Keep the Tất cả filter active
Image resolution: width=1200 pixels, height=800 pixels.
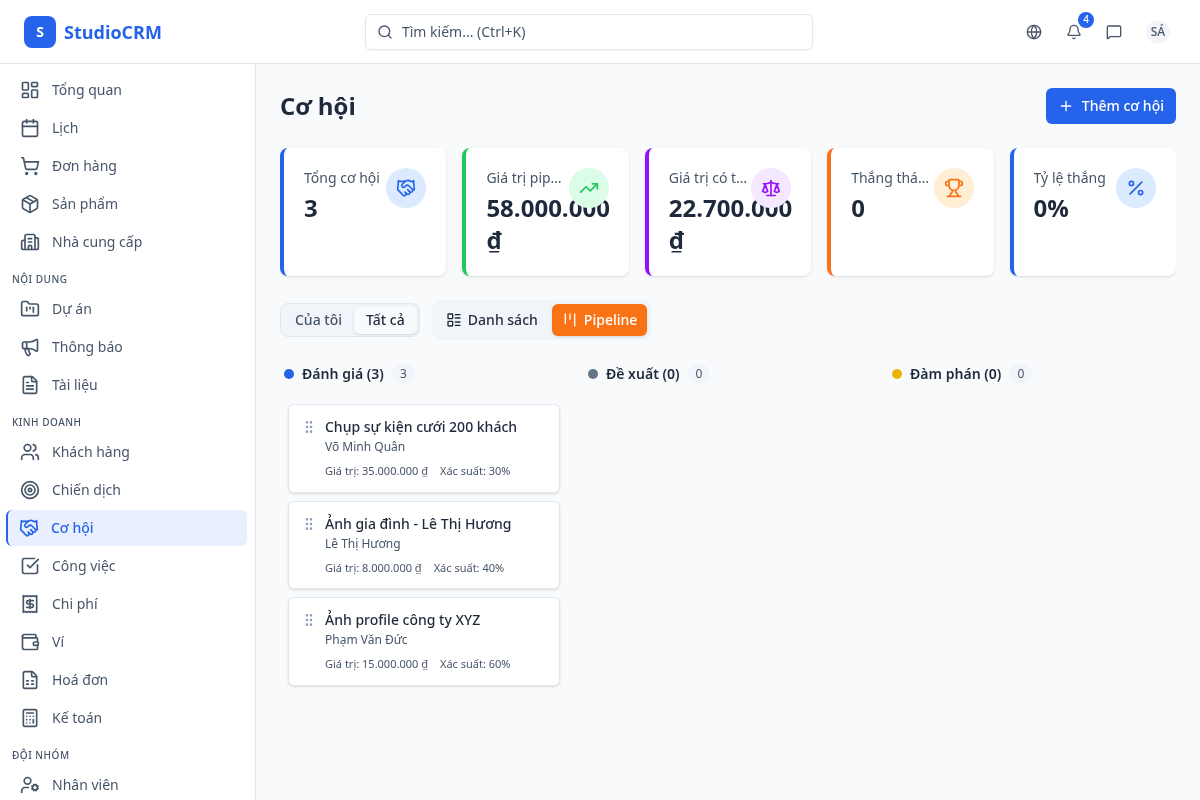pos(386,319)
